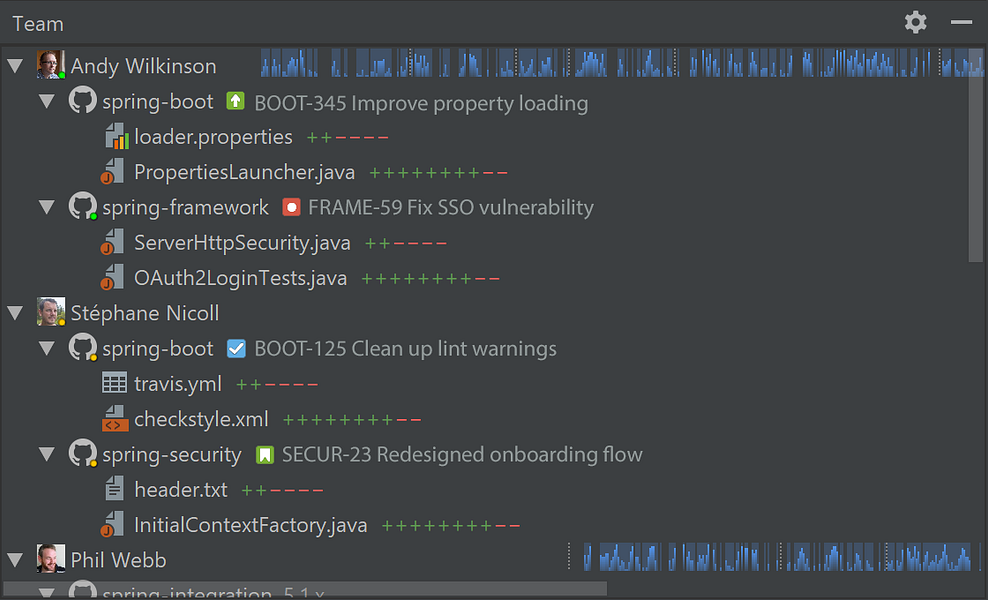
Task: Open issue SECUR-23 Redesigned onboarding flow
Action: pyautogui.click(x=462, y=454)
